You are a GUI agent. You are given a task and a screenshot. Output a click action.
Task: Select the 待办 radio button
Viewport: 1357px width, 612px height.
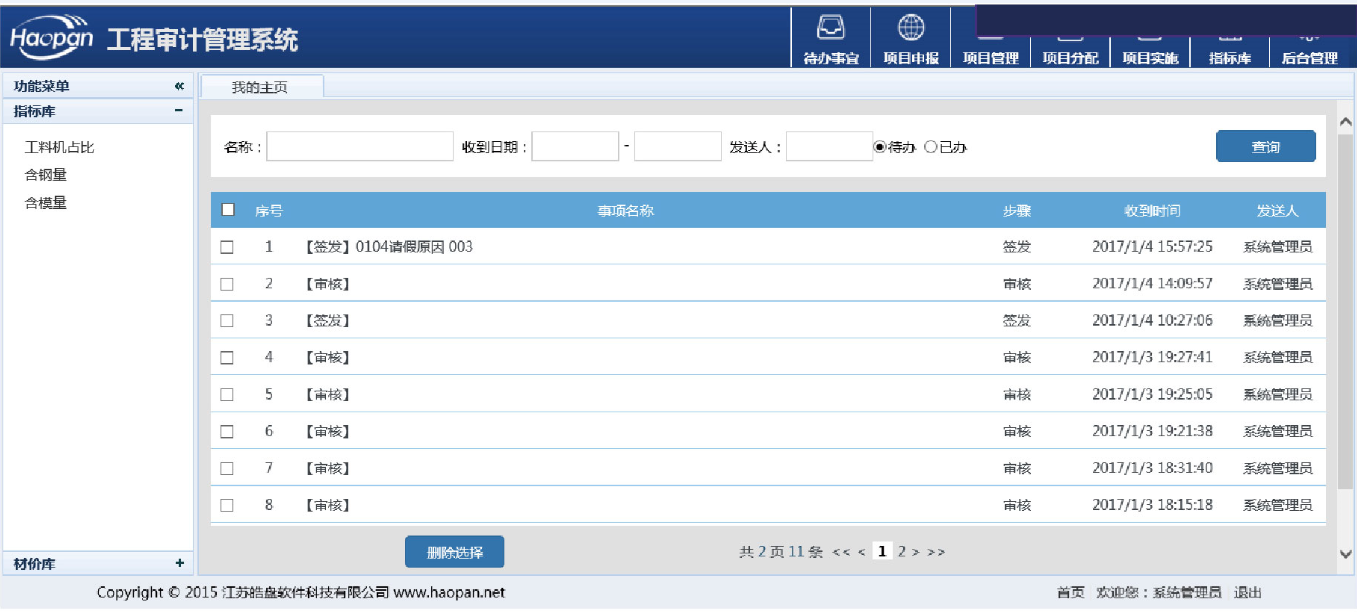[880, 147]
